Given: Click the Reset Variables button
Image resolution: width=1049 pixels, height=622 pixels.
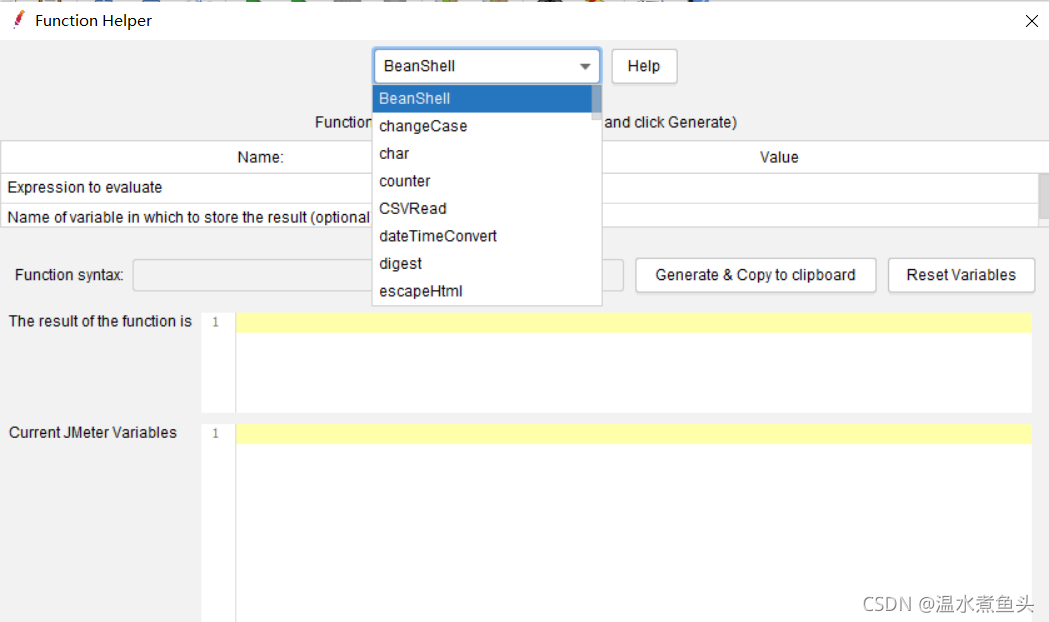Looking at the screenshot, I should [961, 275].
